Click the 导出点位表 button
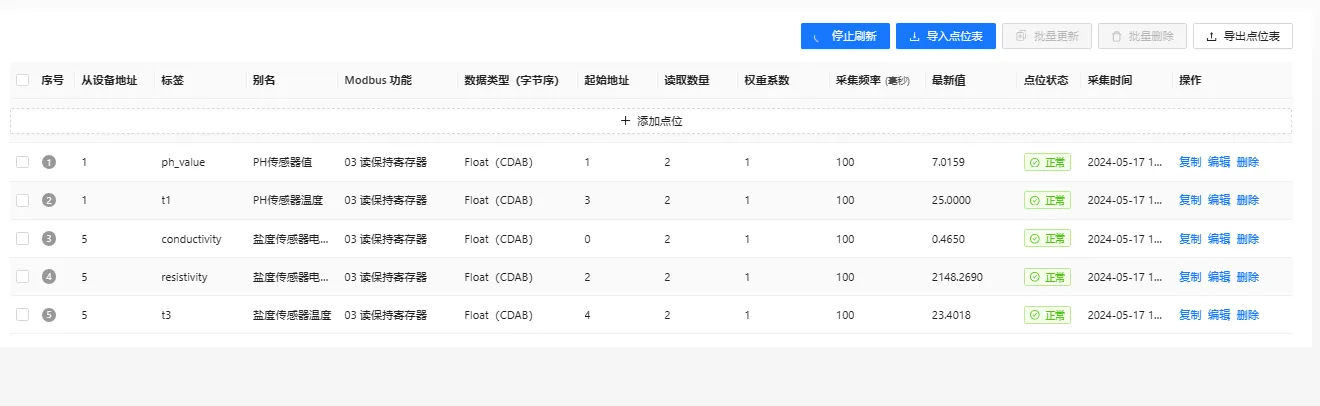 click(x=1243, y=36)
